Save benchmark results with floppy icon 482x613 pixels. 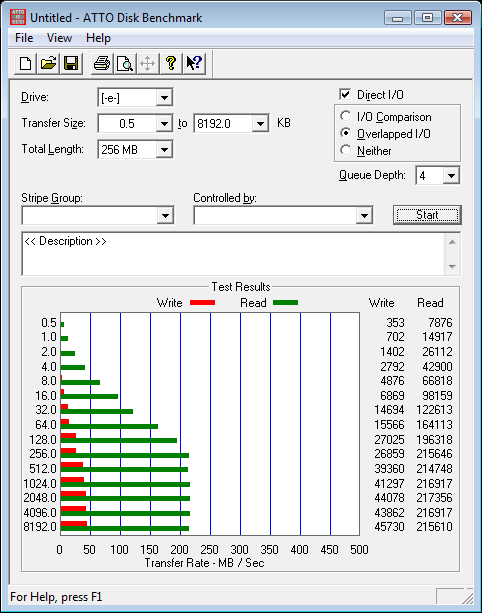[x=71, y=63]
